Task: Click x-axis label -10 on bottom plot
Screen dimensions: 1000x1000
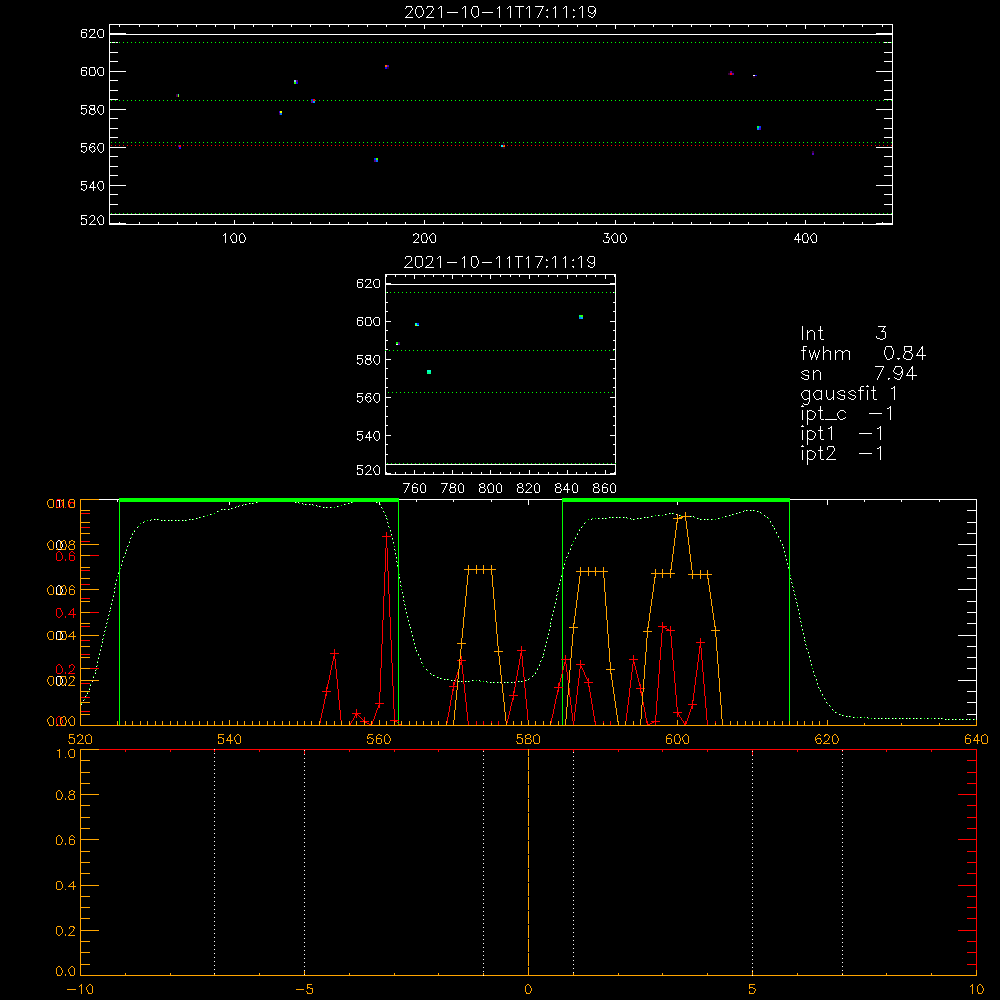Action: pos(80,989)
